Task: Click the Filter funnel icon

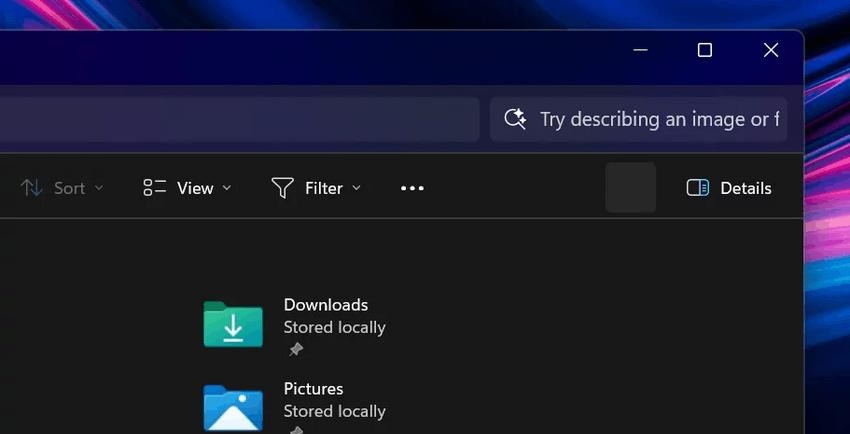Action: pyautogui.click(x=283, y=188)
